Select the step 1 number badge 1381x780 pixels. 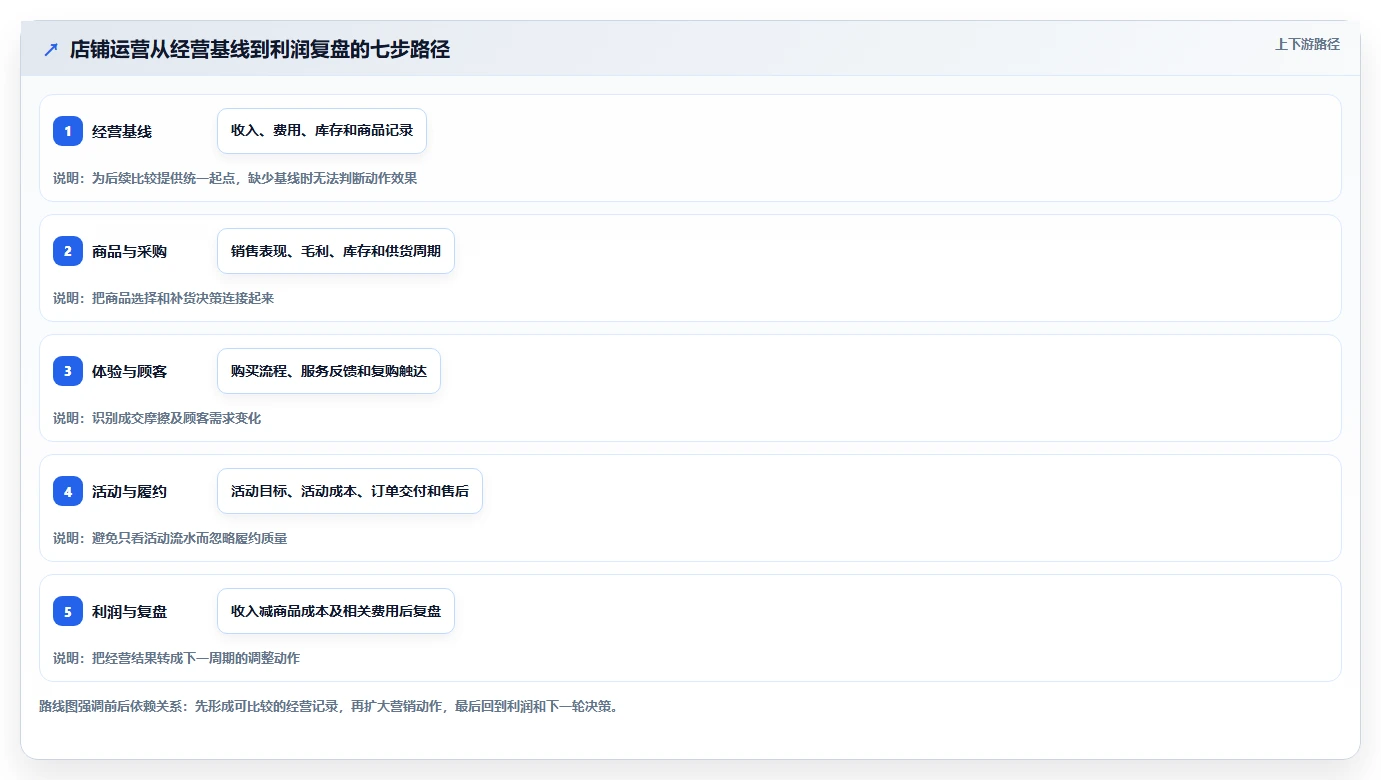click(68, 131)
